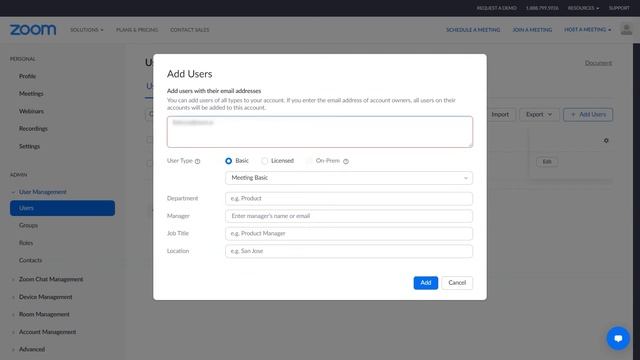This screenshot has width=640, height=360.
Task: Click the Job Title input field
Action: pyautogui.click(x=349, y=233)
